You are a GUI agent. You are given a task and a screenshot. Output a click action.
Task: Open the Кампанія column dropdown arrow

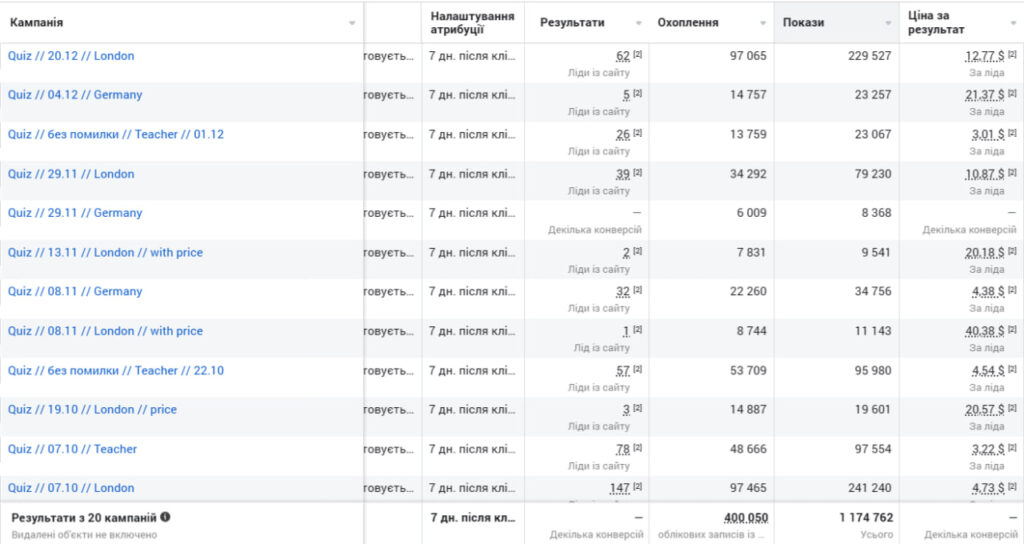point(352,23)
